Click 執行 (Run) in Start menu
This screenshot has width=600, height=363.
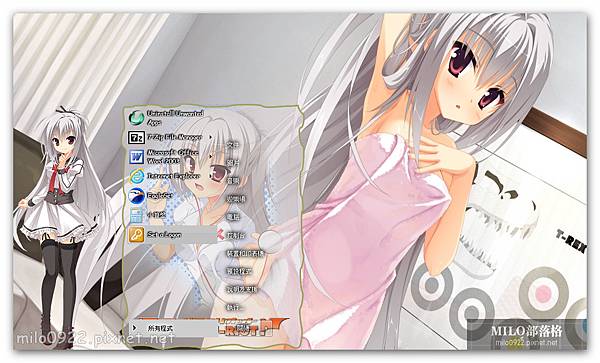(x=234, y=307)
